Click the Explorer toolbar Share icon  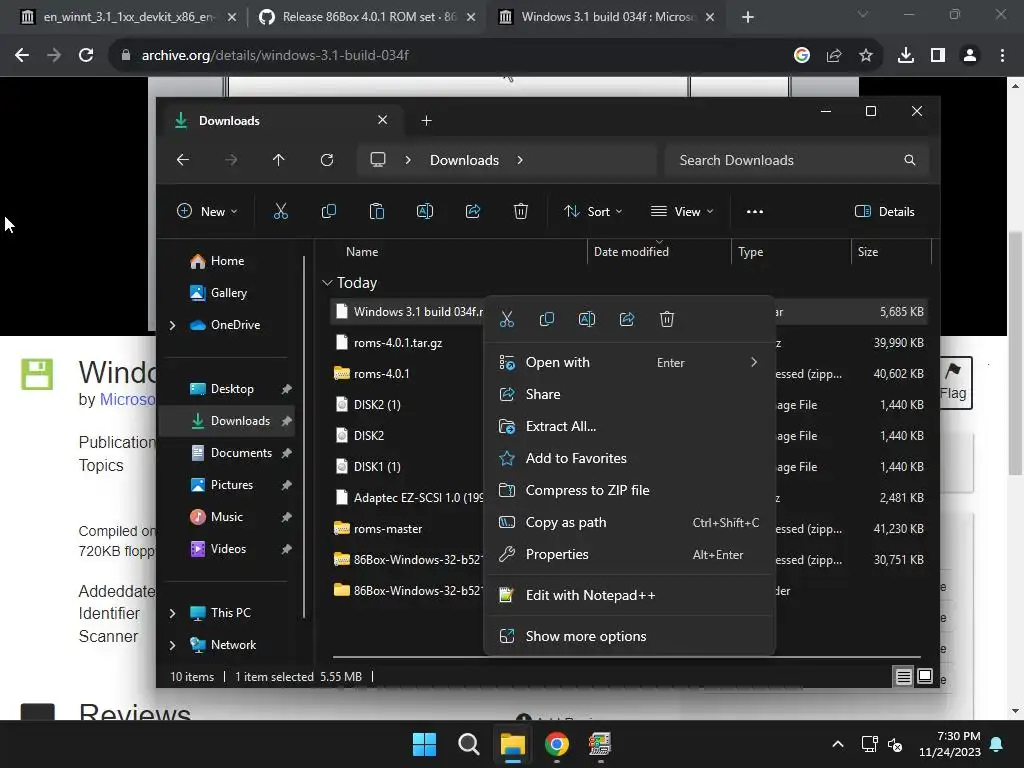click(473, 212)
